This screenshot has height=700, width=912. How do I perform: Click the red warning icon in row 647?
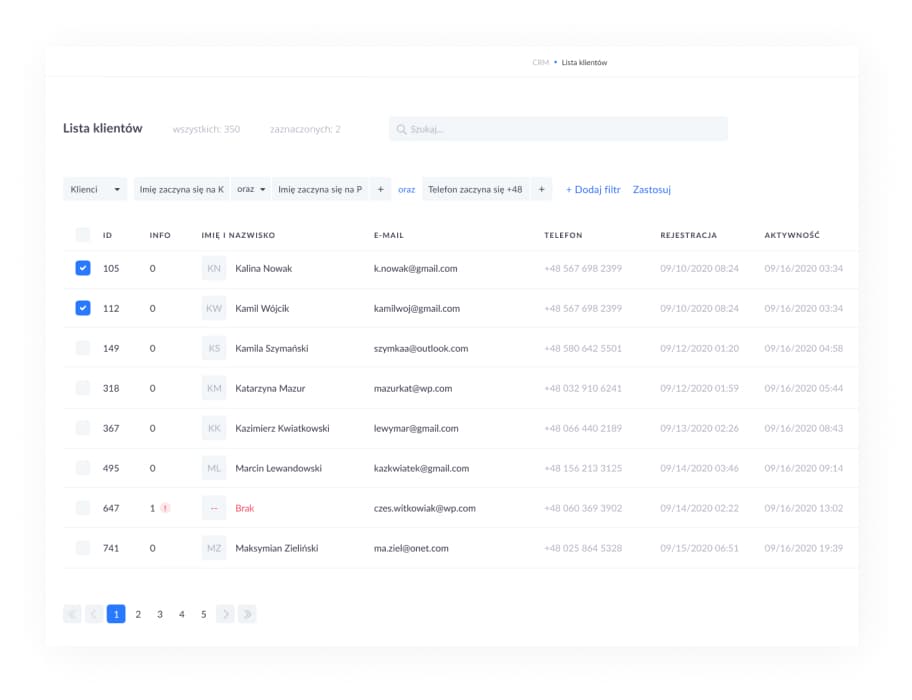(165, 508)
